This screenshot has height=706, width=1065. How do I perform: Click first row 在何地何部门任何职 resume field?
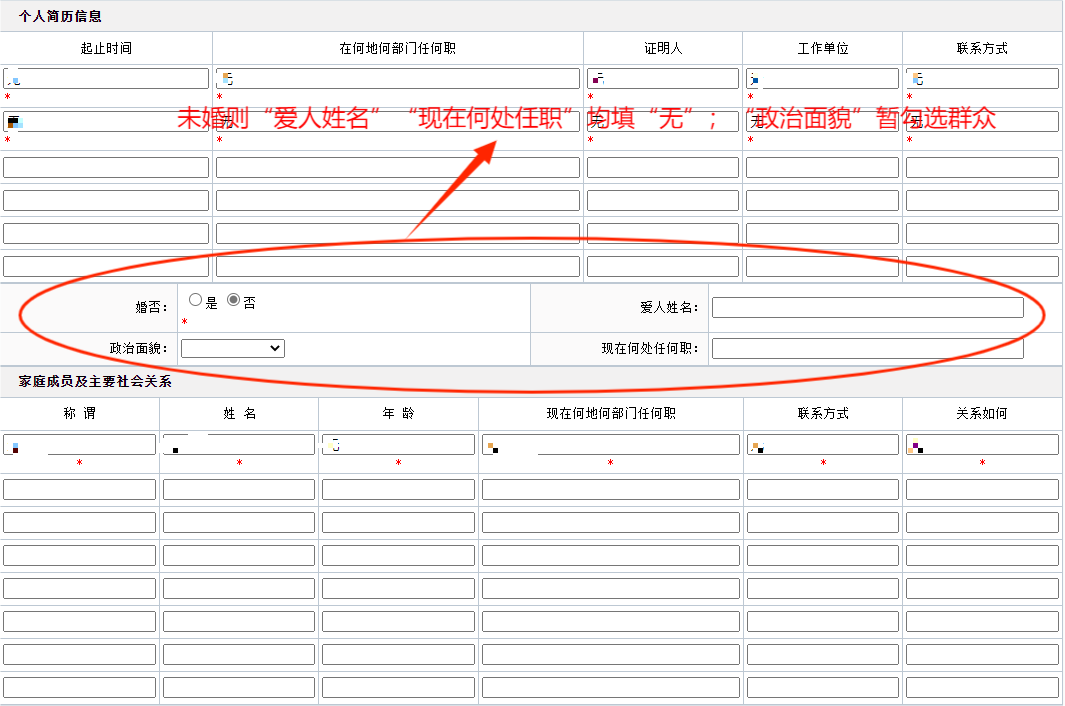tap(398, 79)
